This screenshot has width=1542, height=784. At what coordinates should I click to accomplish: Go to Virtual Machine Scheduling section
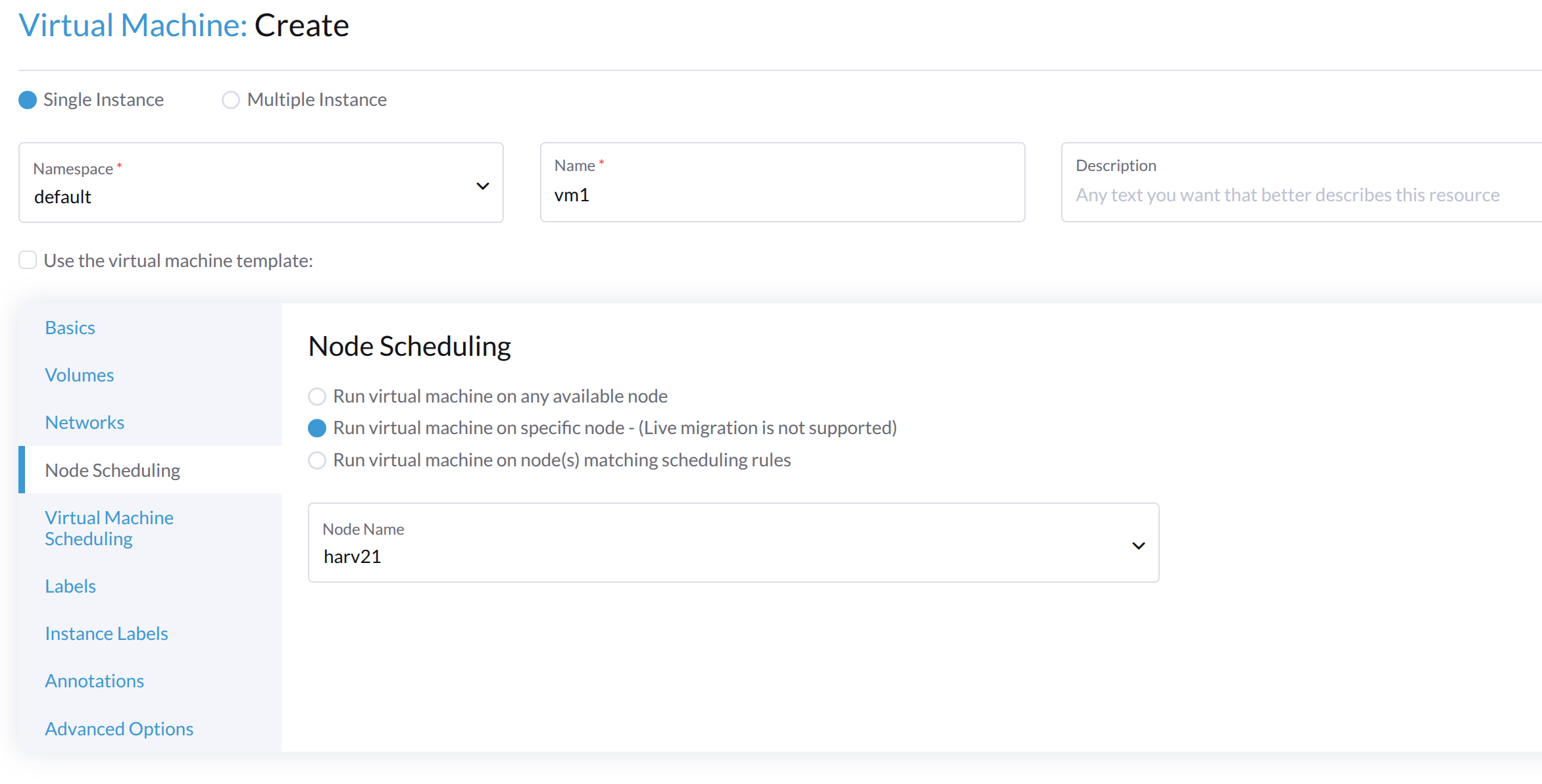[109, 527]
